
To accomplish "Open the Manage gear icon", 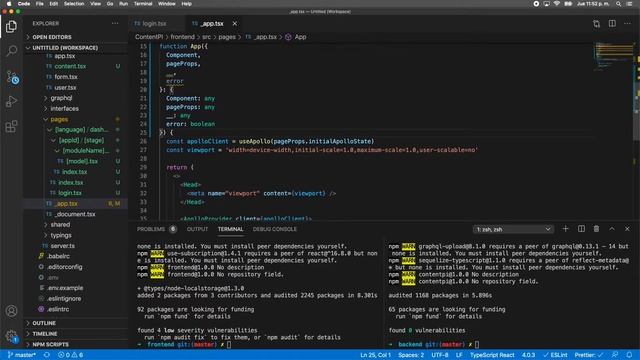I will (x=11, y=336).
